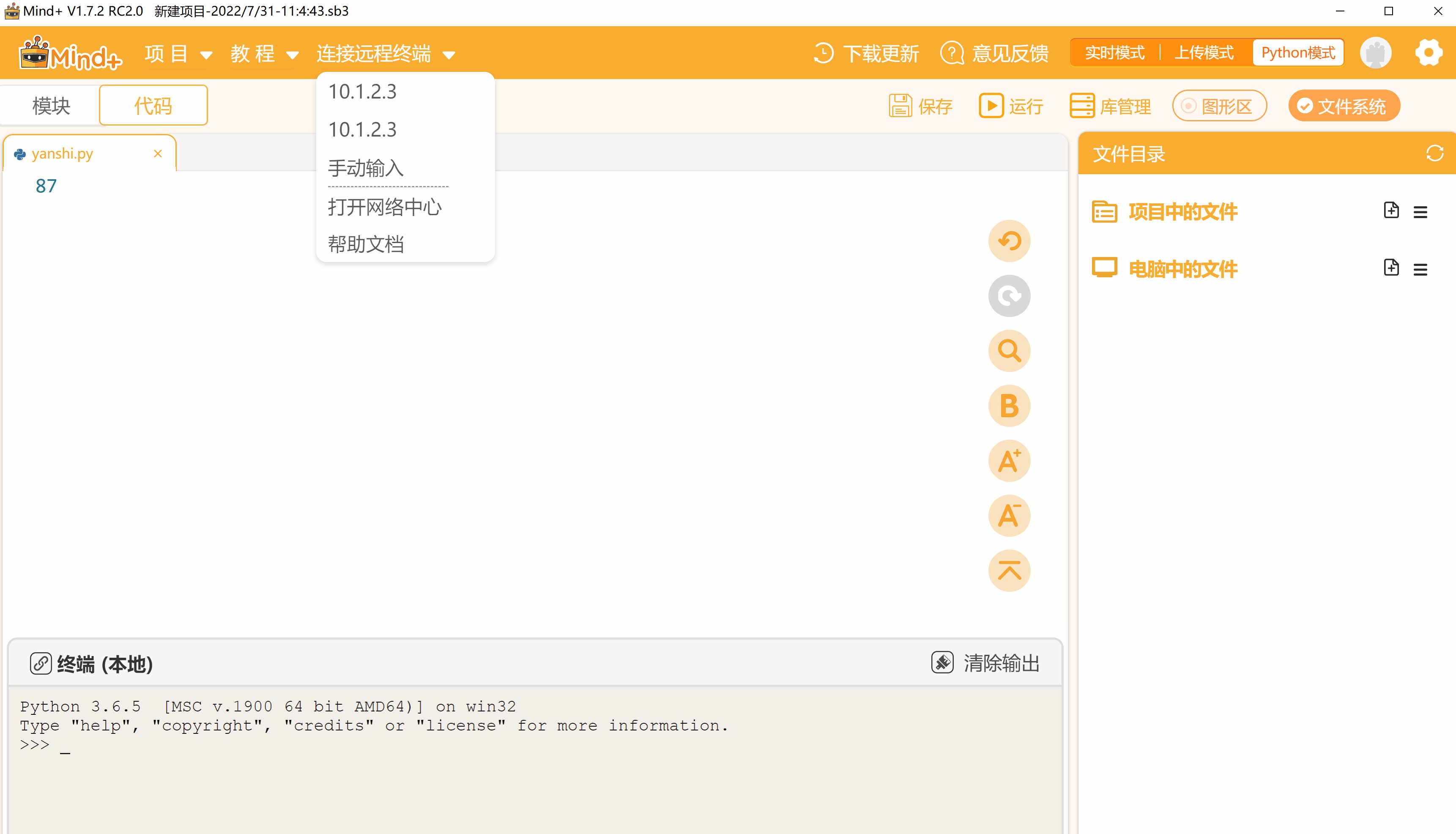
Task: Click the 运行 play icon
Action: coord(991,106)
